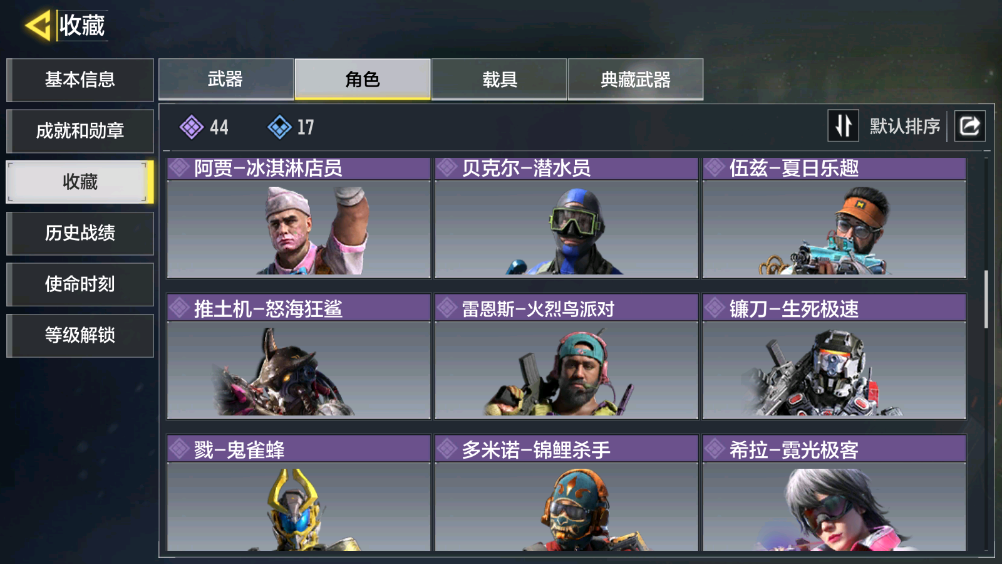
Task: Select the 贝克尔-潜水员 character thumbnail
Action: tap(566, 229)
